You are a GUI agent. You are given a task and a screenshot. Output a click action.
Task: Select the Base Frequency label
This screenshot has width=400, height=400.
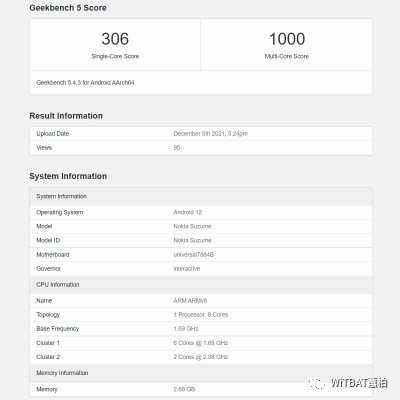[x=58, y=329]
